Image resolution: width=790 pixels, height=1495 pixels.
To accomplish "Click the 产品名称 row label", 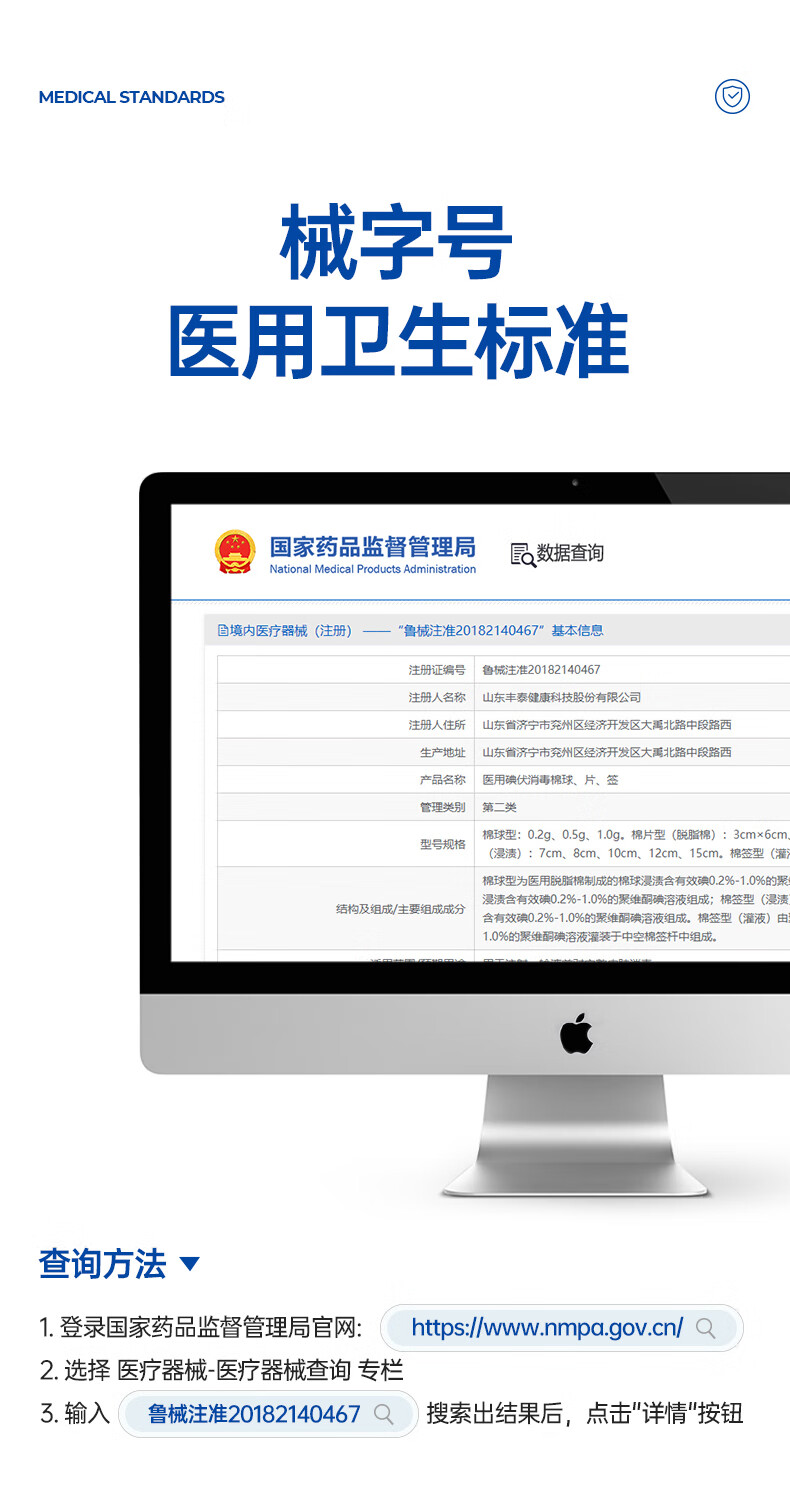I will click(443, 780).
